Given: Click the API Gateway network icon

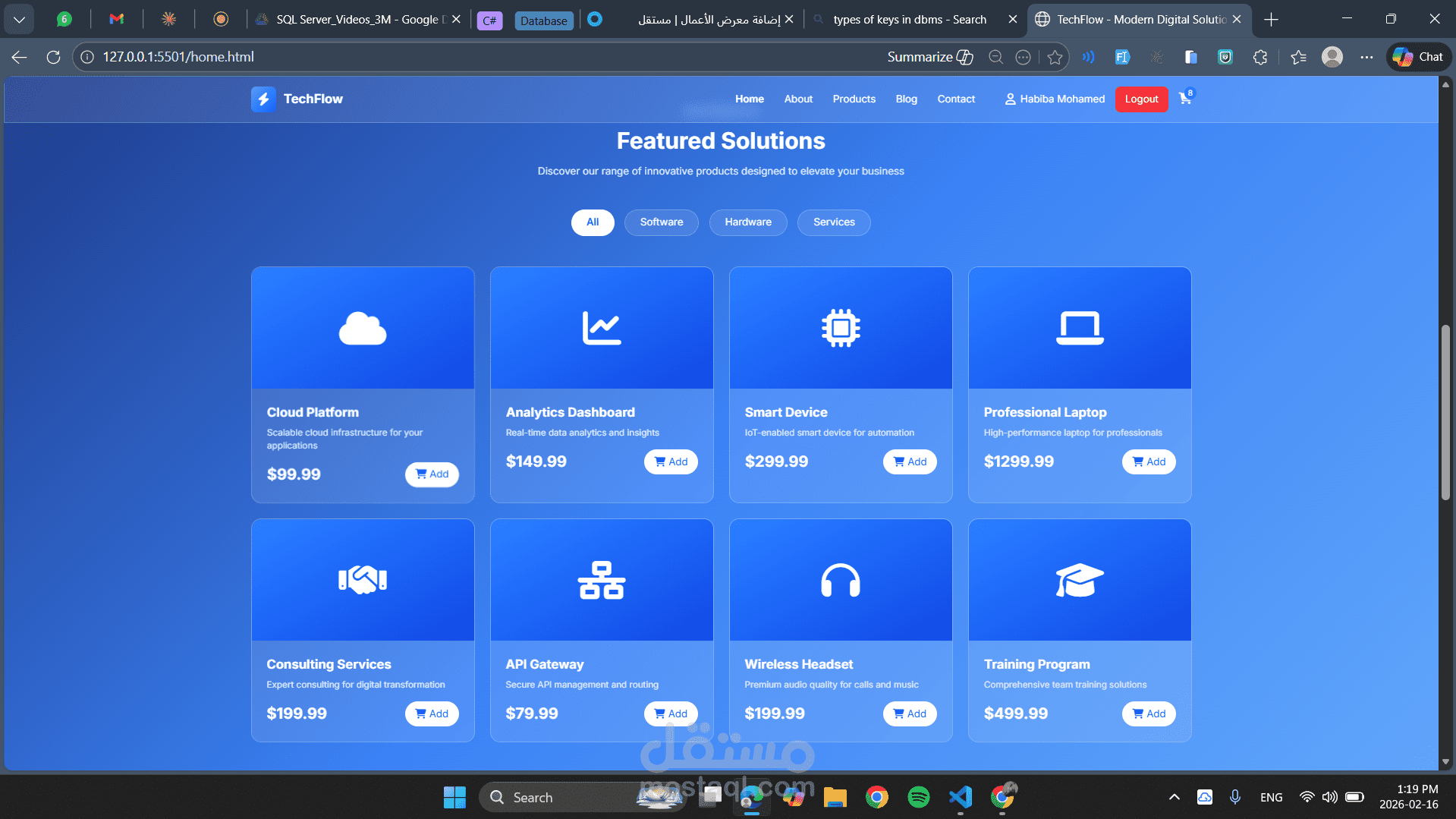Looking at the screenshot, I should point(602,580).
